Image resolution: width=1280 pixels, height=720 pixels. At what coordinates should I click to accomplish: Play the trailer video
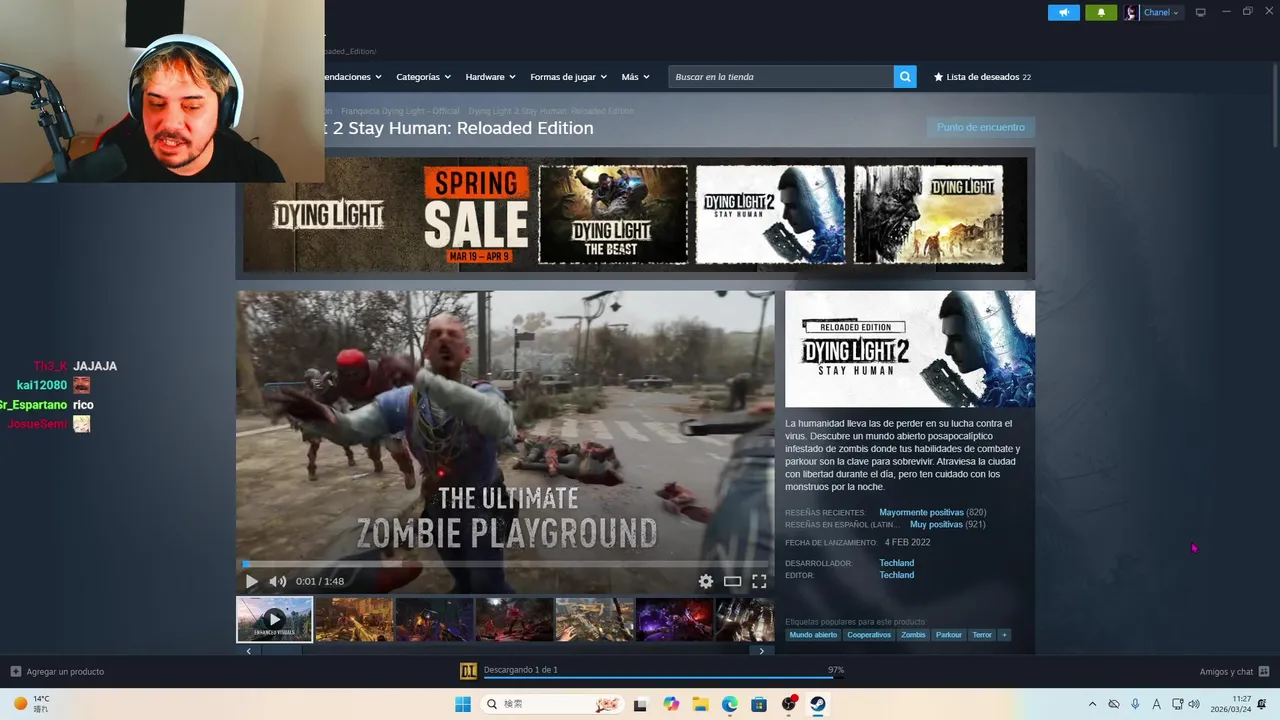[x=251, y=581]
